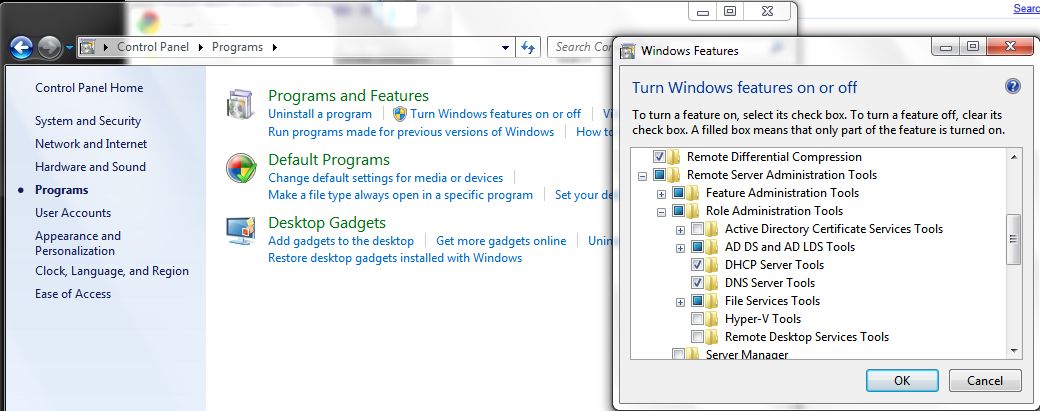Click scroll-up arrow in features list
This screenshot has width=1040, height=411.
(x=1013, y=157)
